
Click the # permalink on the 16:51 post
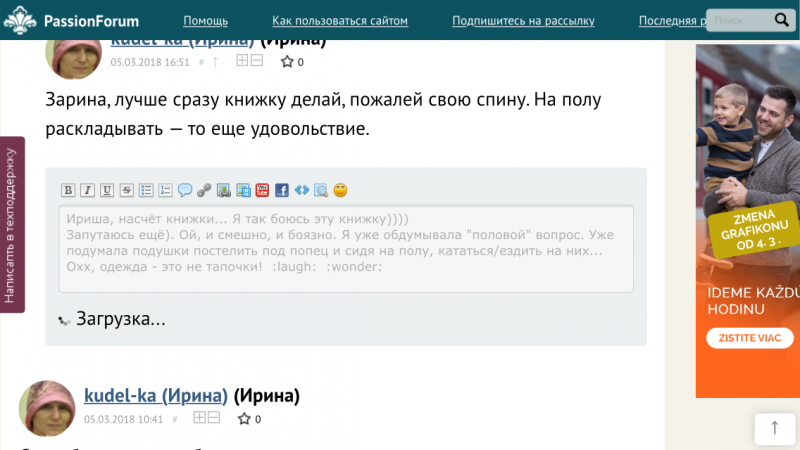pyautogui.click(x=202, y=62)
